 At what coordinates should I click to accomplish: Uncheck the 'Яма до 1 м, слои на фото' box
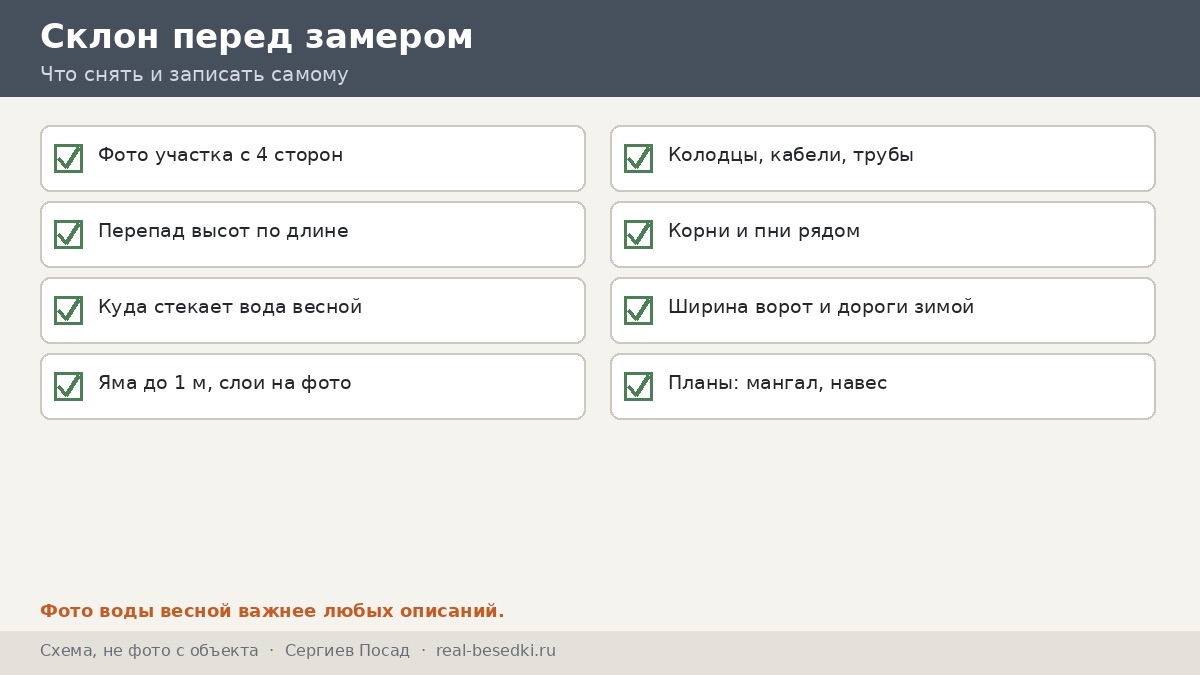[68, 386]
